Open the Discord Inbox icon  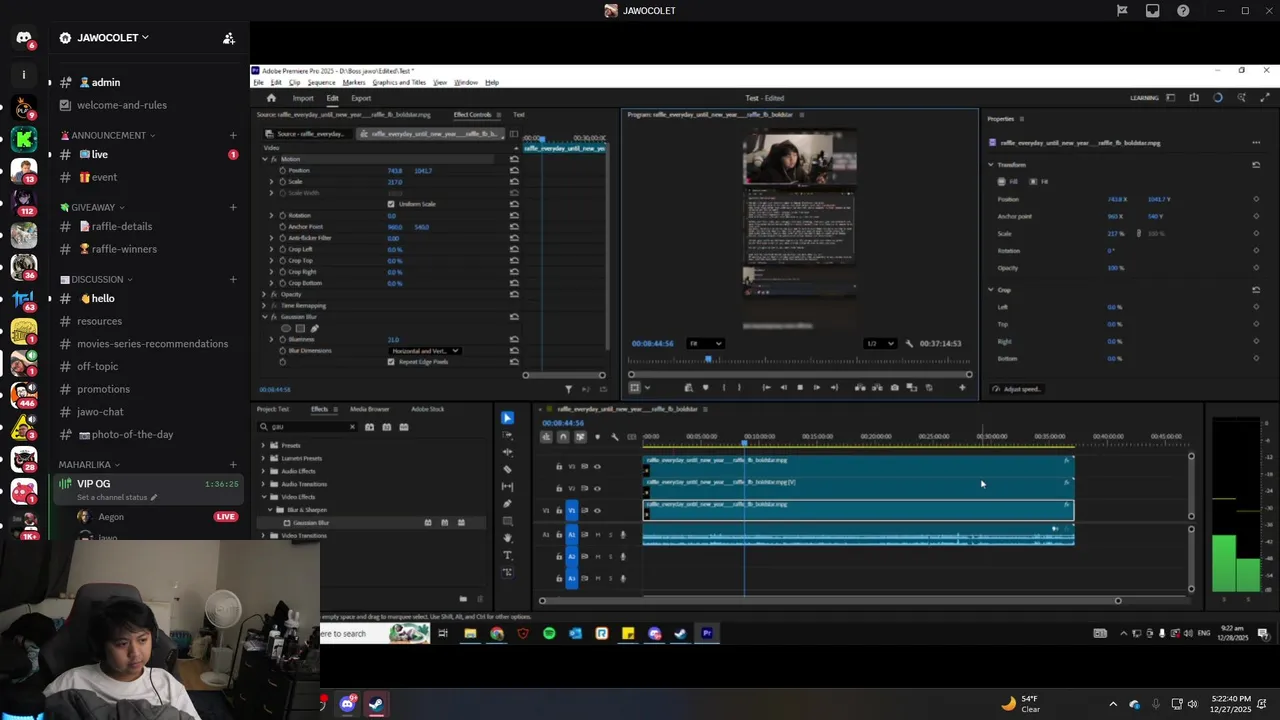(1153, 11)
